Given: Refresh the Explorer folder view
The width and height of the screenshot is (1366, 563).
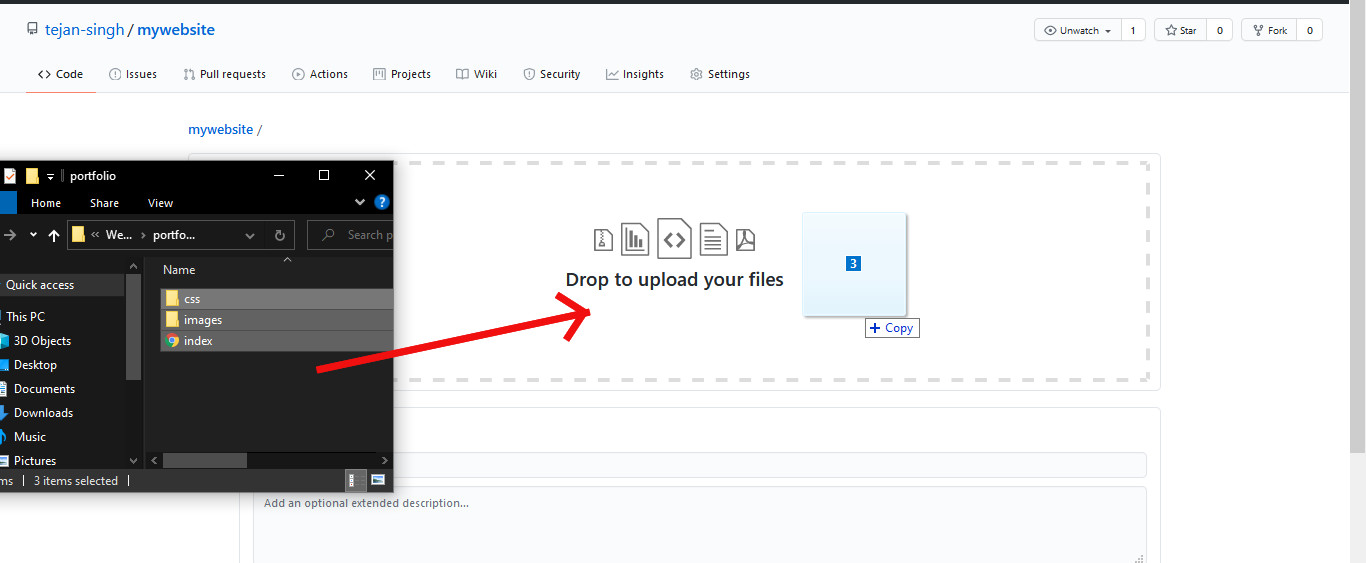Looking at the screenshot, I should pyautogui.click(x=280, y=236).
